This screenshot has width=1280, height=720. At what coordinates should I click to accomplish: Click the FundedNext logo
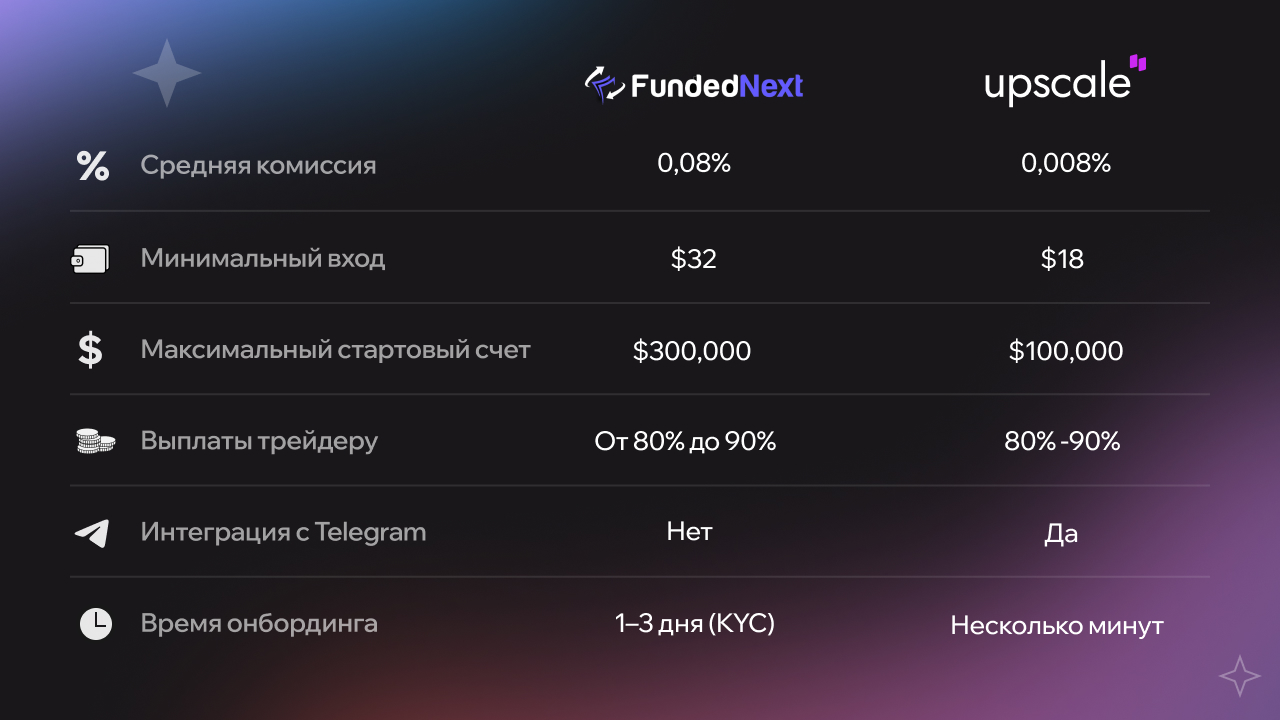tap(694, 86)
